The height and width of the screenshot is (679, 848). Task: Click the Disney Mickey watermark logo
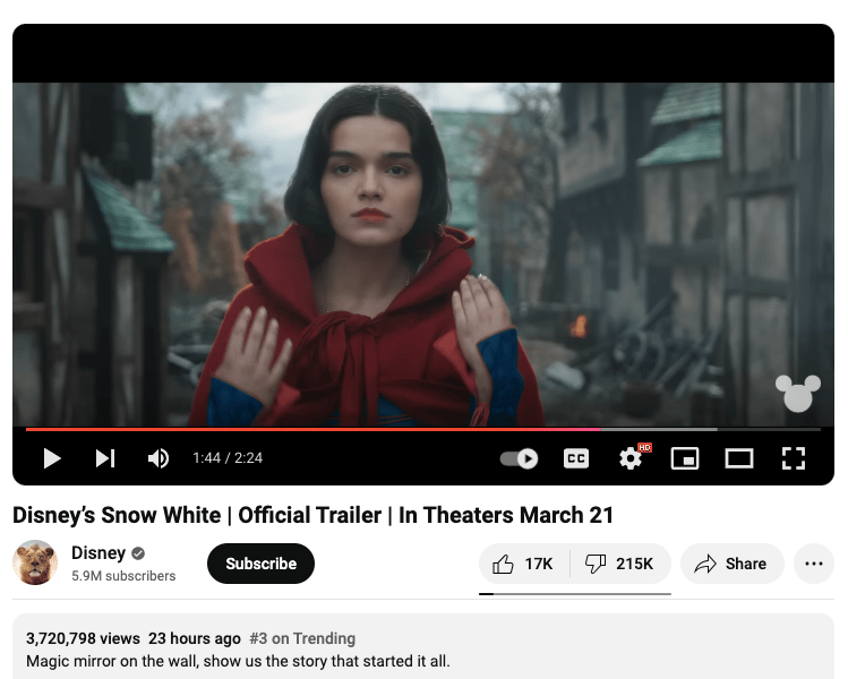coord(798,392)
